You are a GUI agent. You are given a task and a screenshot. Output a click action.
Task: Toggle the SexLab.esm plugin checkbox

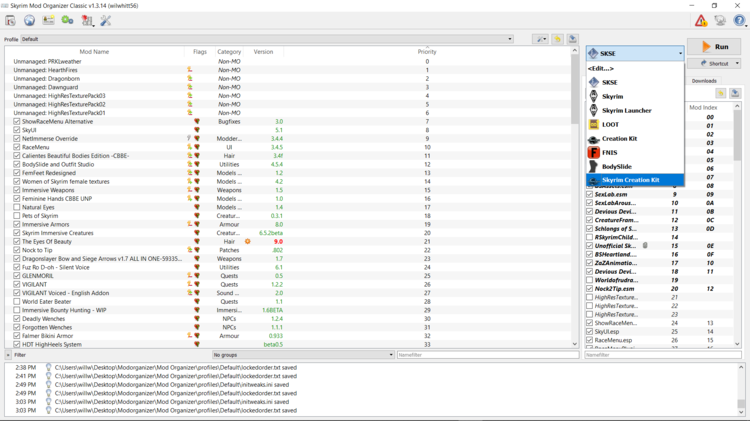[590, 194]
